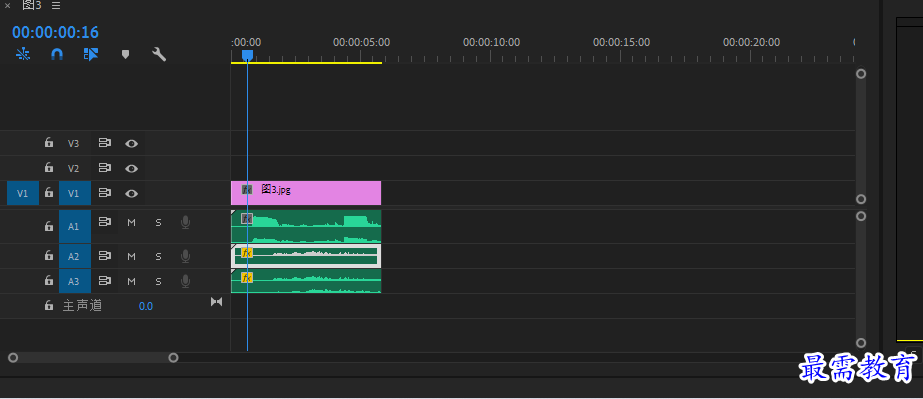
Task: Toggle sync lock on V3
Action: click(105, 143)
